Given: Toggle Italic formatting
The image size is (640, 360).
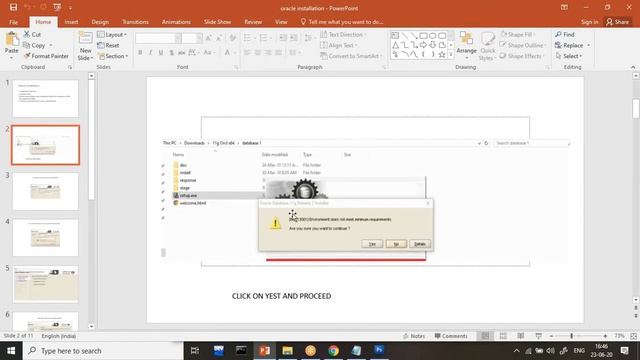Looking at the screenshot, I should pyautogui.click(x=150, y=53).
